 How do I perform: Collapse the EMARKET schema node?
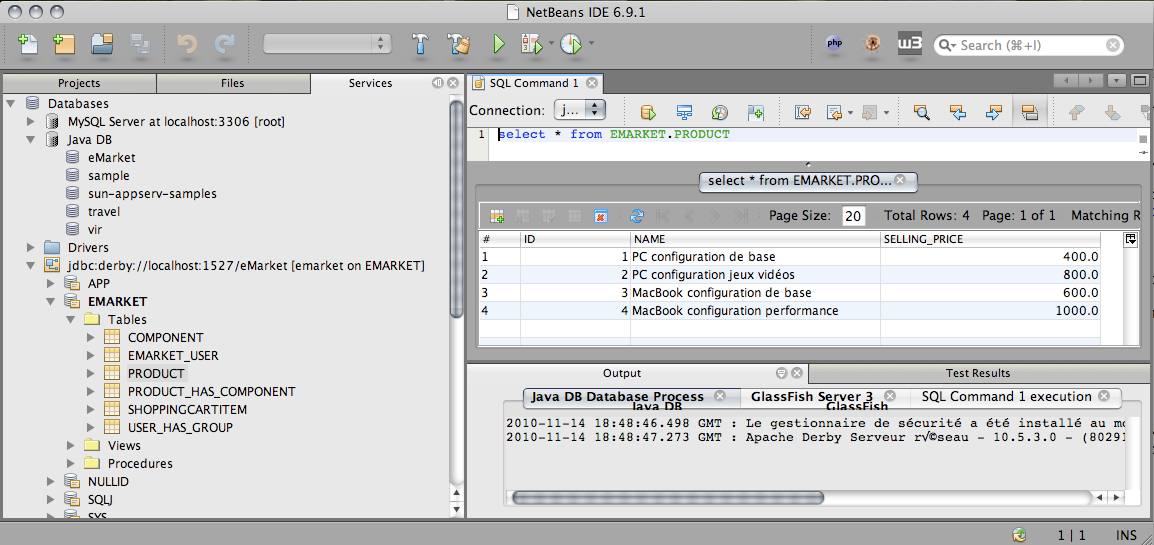[50, 302]
